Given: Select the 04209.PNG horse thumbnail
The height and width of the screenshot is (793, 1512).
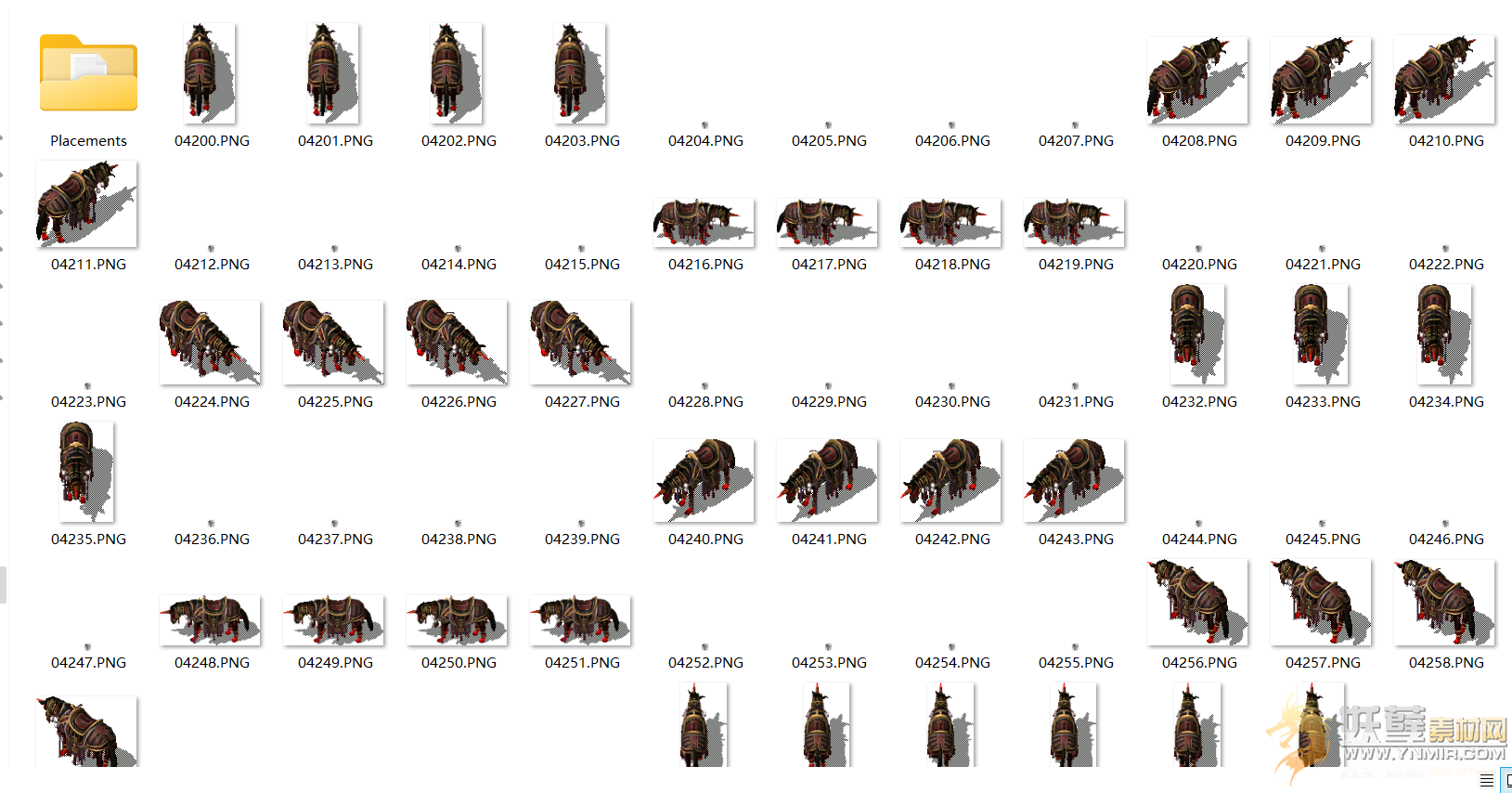Looking at the screenshot, I should click(1321, 81).
